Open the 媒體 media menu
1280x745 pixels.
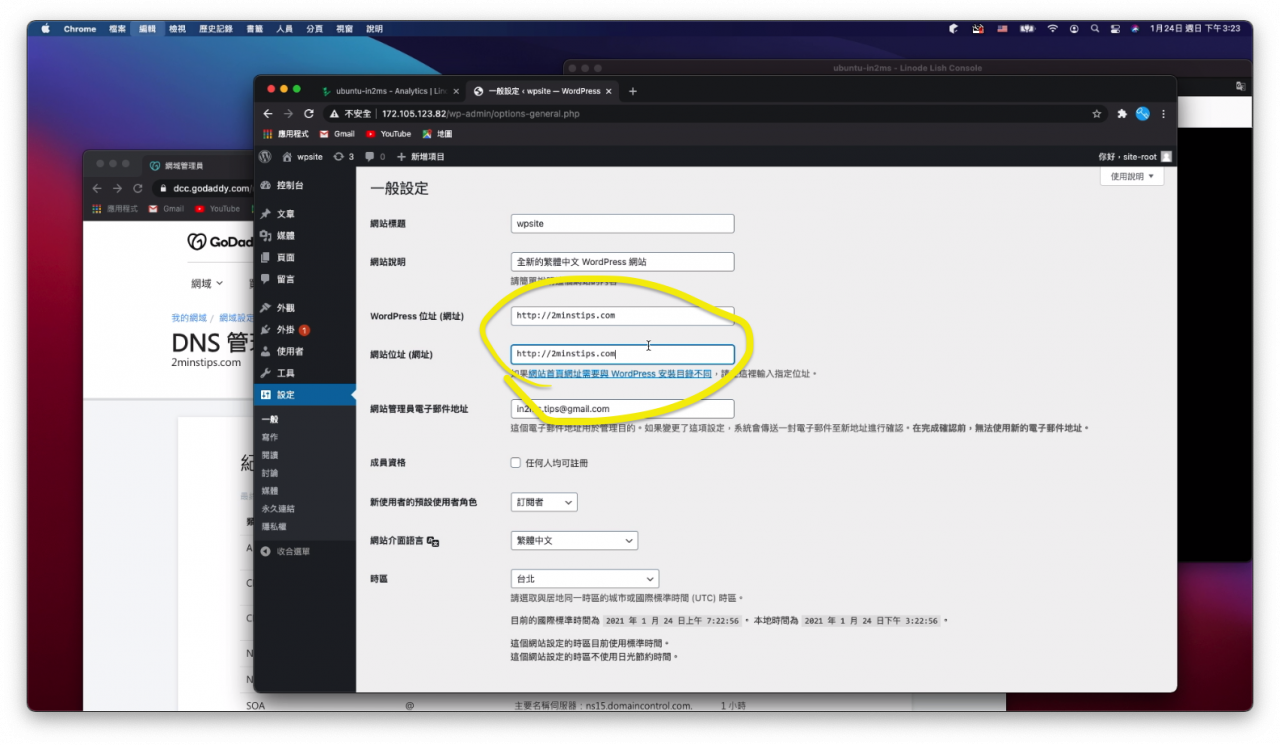tap(304, 236)
